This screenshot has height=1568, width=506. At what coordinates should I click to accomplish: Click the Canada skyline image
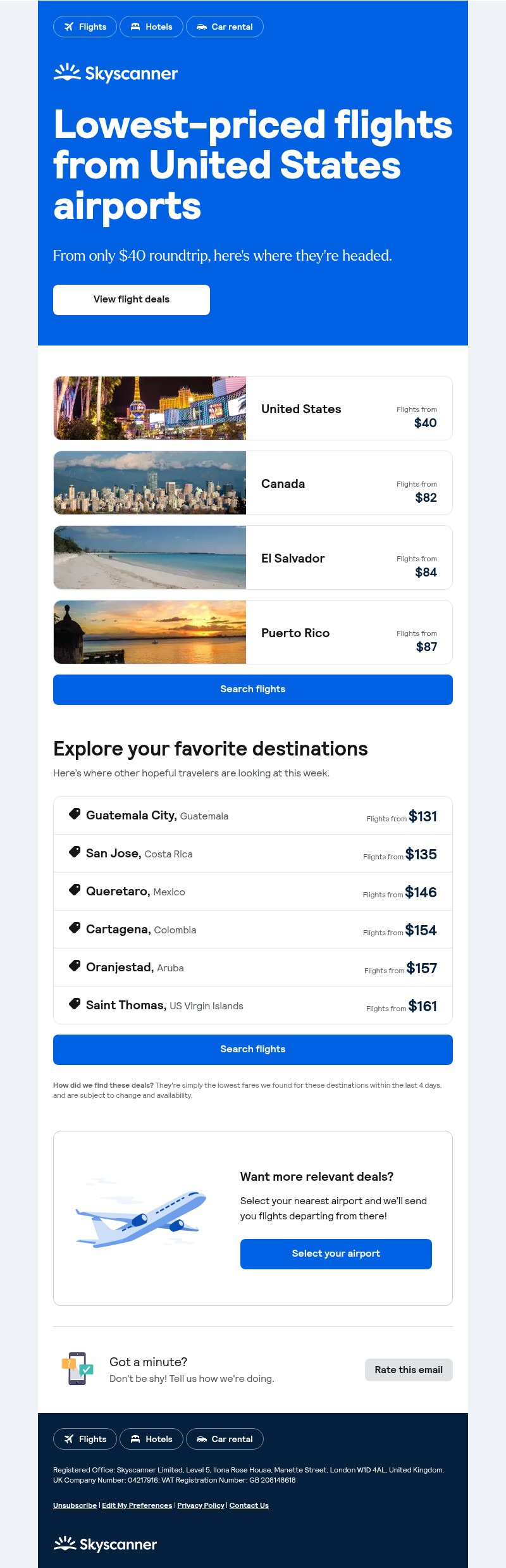(149, 483)
